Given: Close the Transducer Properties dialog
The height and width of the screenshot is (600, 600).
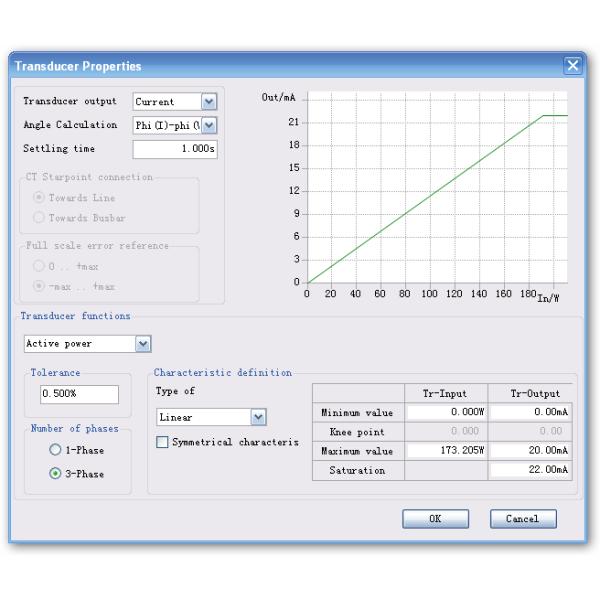Looking at the screenshot, I should [573, 66].
